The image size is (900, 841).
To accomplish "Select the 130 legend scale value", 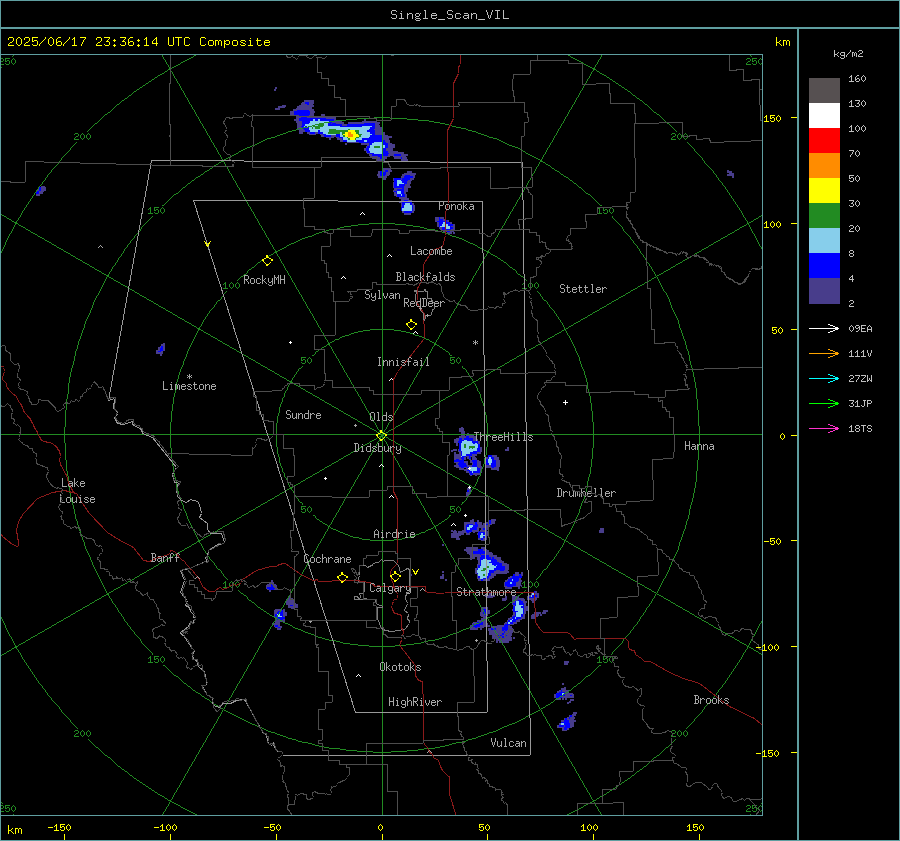I will click(x=857, y=103).
